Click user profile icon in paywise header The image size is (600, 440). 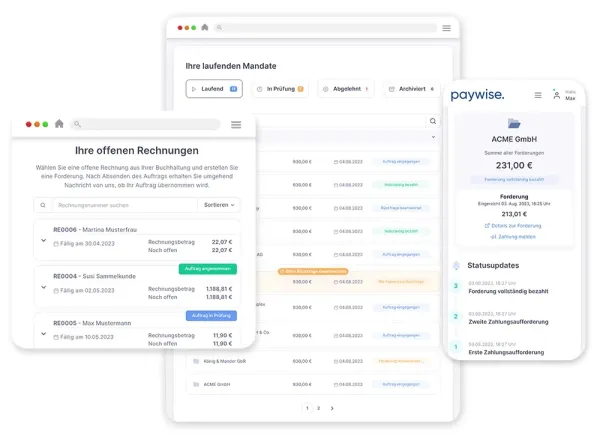[556, 95]
